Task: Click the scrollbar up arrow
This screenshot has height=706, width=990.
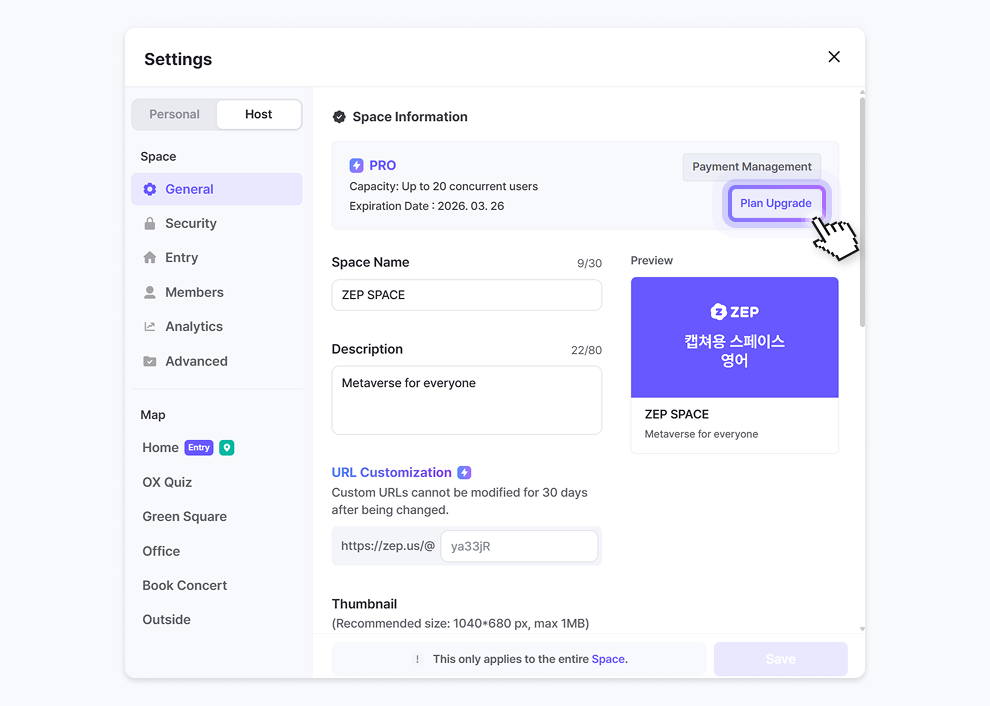Action: (862, 92)
